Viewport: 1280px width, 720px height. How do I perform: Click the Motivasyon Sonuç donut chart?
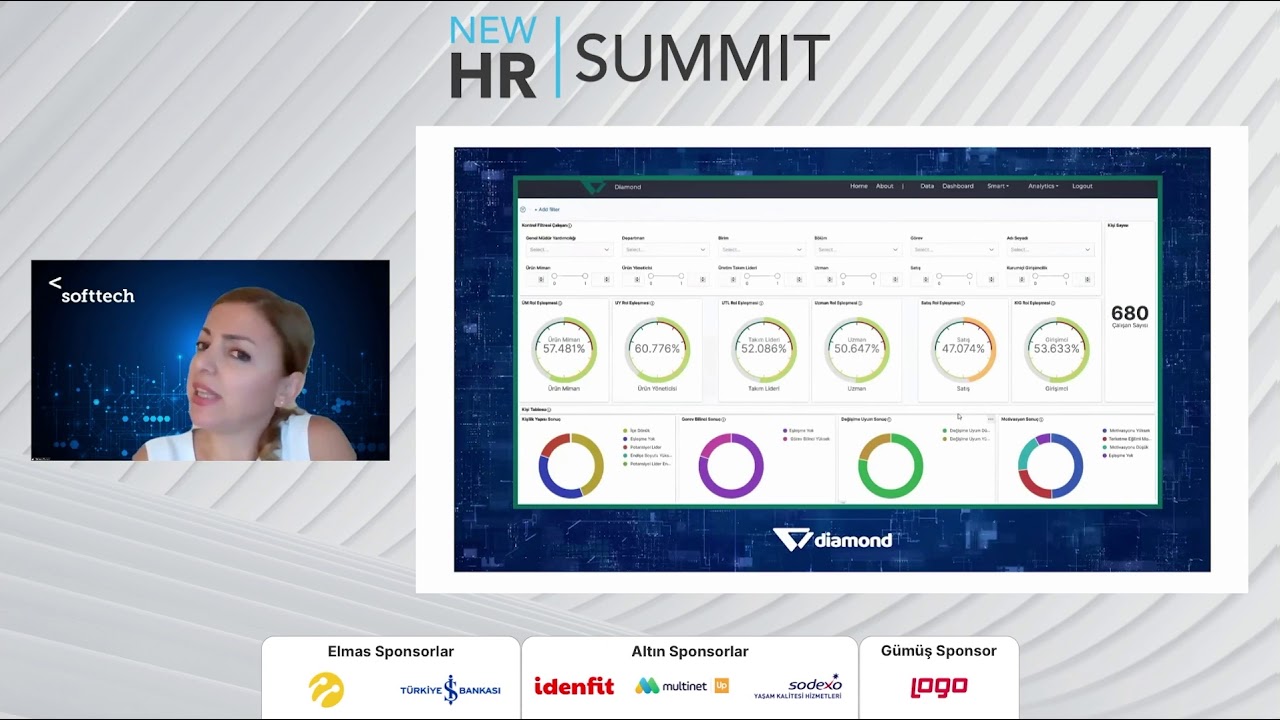(1050, 465)
